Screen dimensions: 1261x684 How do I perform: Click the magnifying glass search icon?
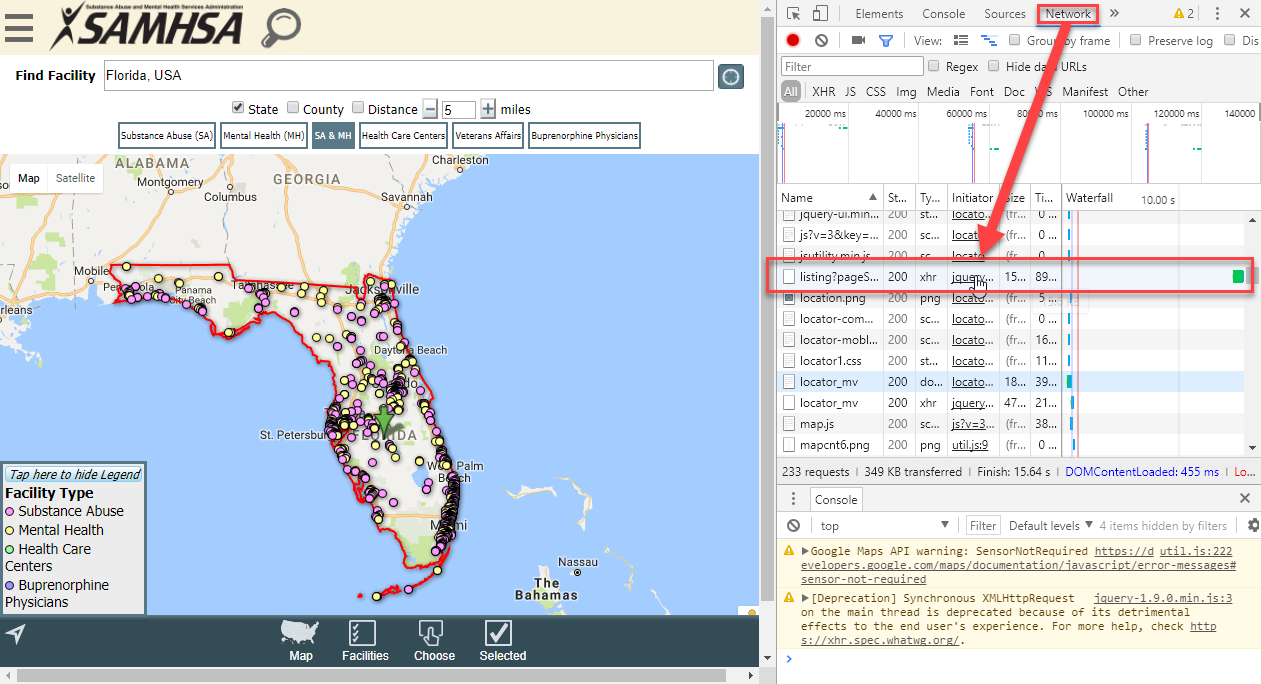click(281, 28)
